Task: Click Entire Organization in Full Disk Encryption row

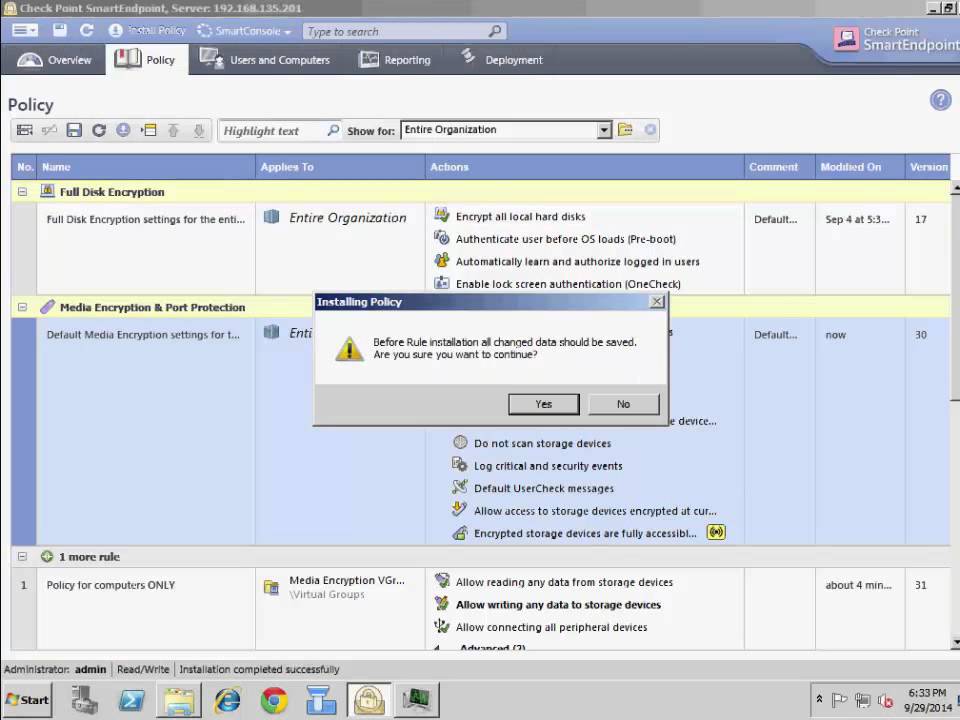Action: pos(347,218)
